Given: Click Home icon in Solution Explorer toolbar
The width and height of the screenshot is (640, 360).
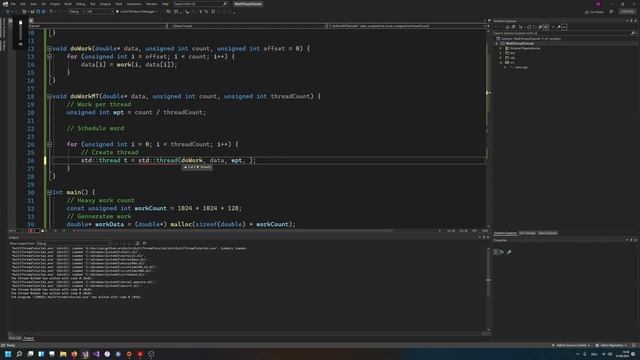Looking at the screenshot, I should [x=507, y=27].
